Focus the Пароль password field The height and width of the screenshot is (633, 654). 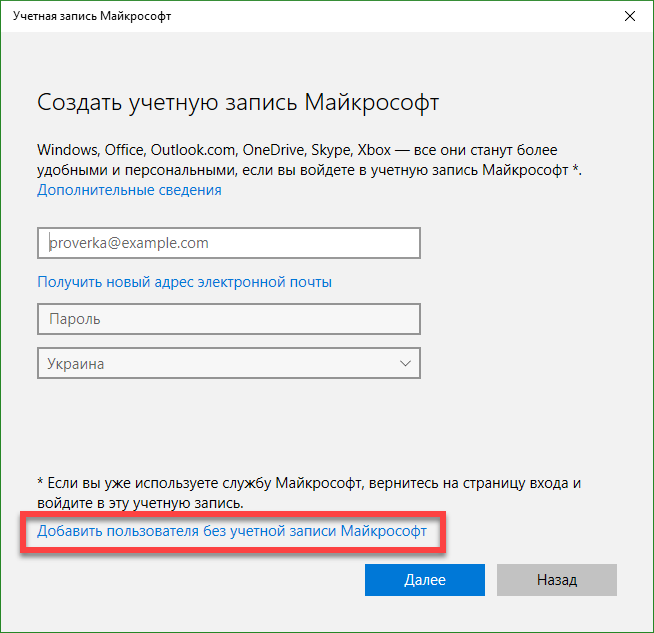point(229,319)
